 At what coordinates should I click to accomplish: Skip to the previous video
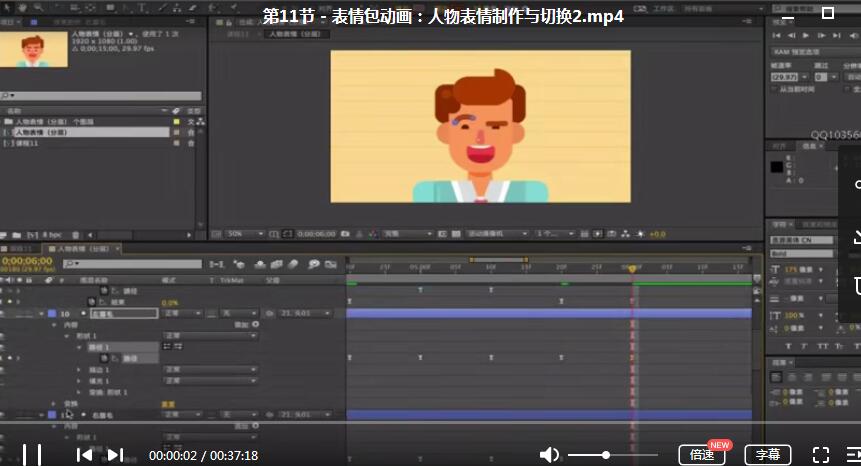(x=85, y=455)
